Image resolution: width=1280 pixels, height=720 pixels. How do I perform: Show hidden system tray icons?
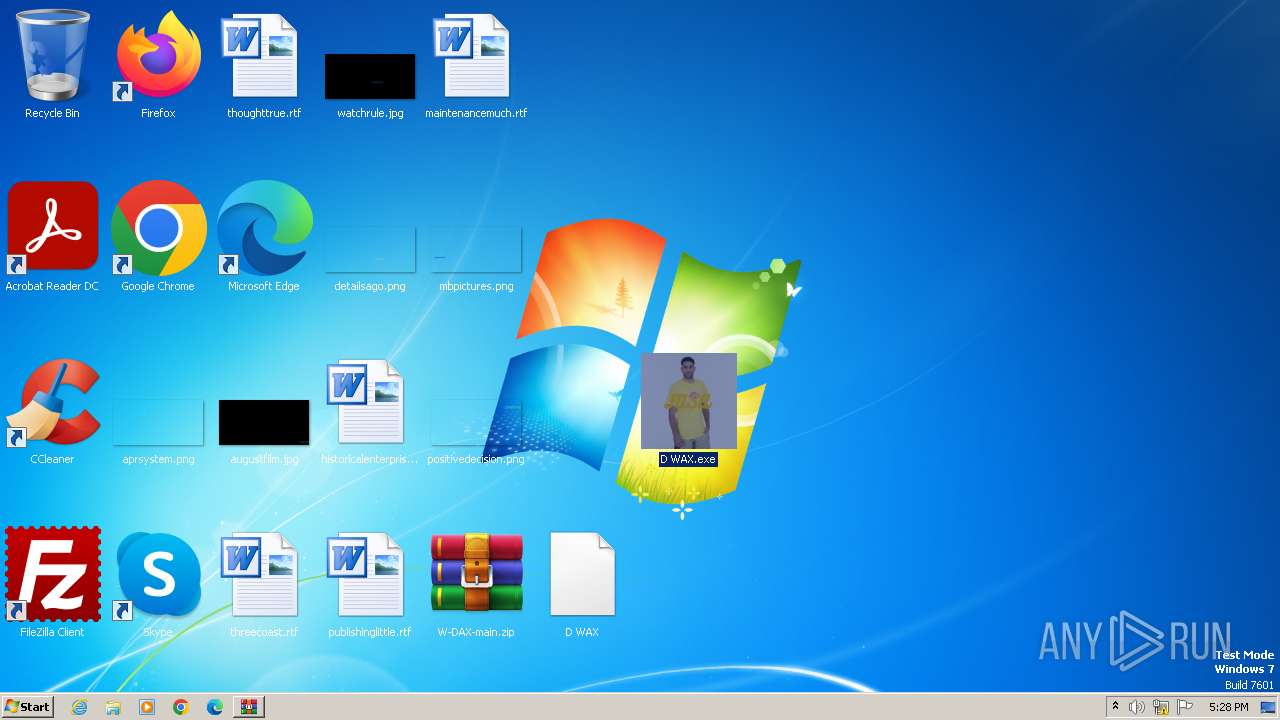(x=1115, y=707)
